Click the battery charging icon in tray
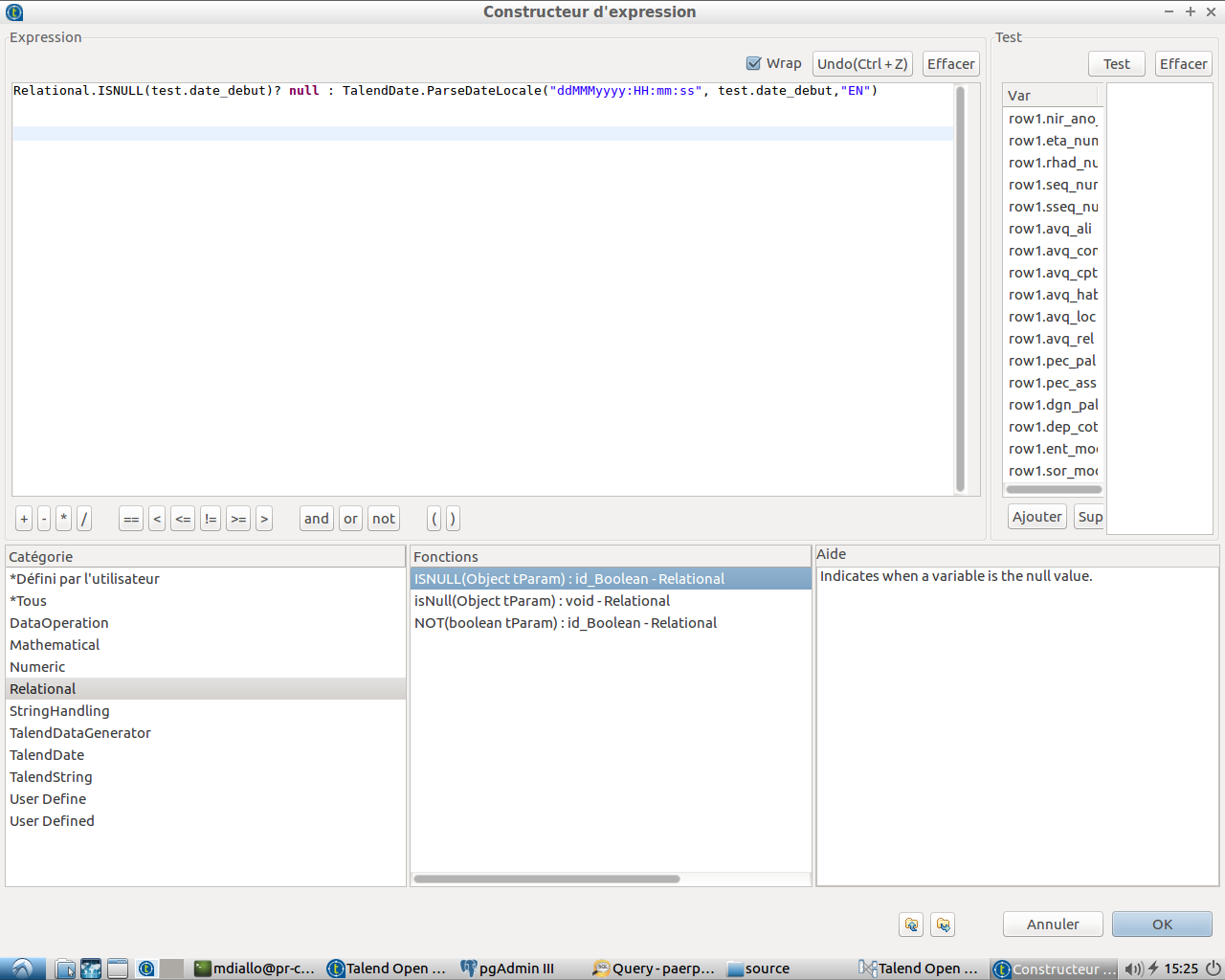 [1153, 969]
